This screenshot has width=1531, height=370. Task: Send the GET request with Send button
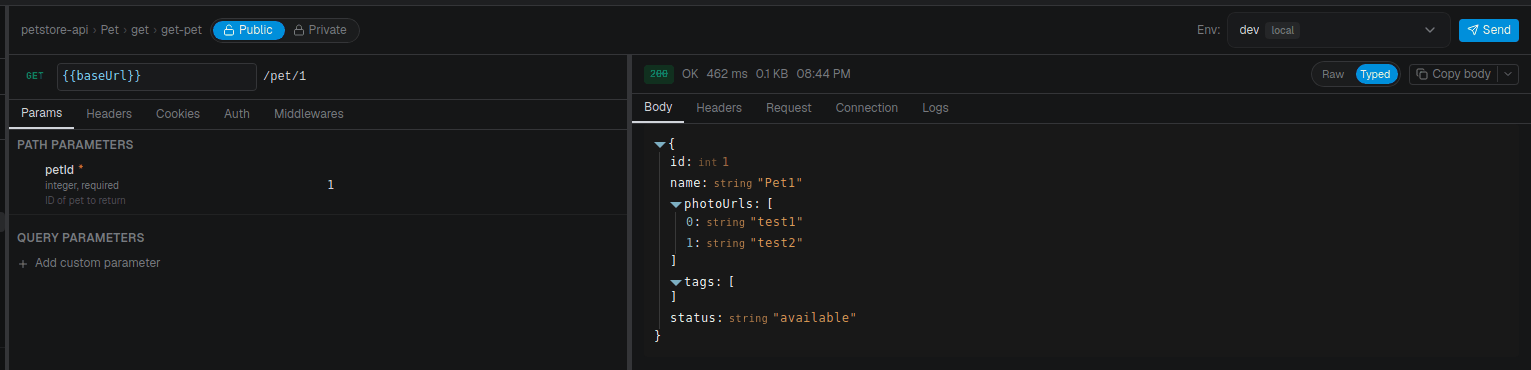click(1488, 30)
